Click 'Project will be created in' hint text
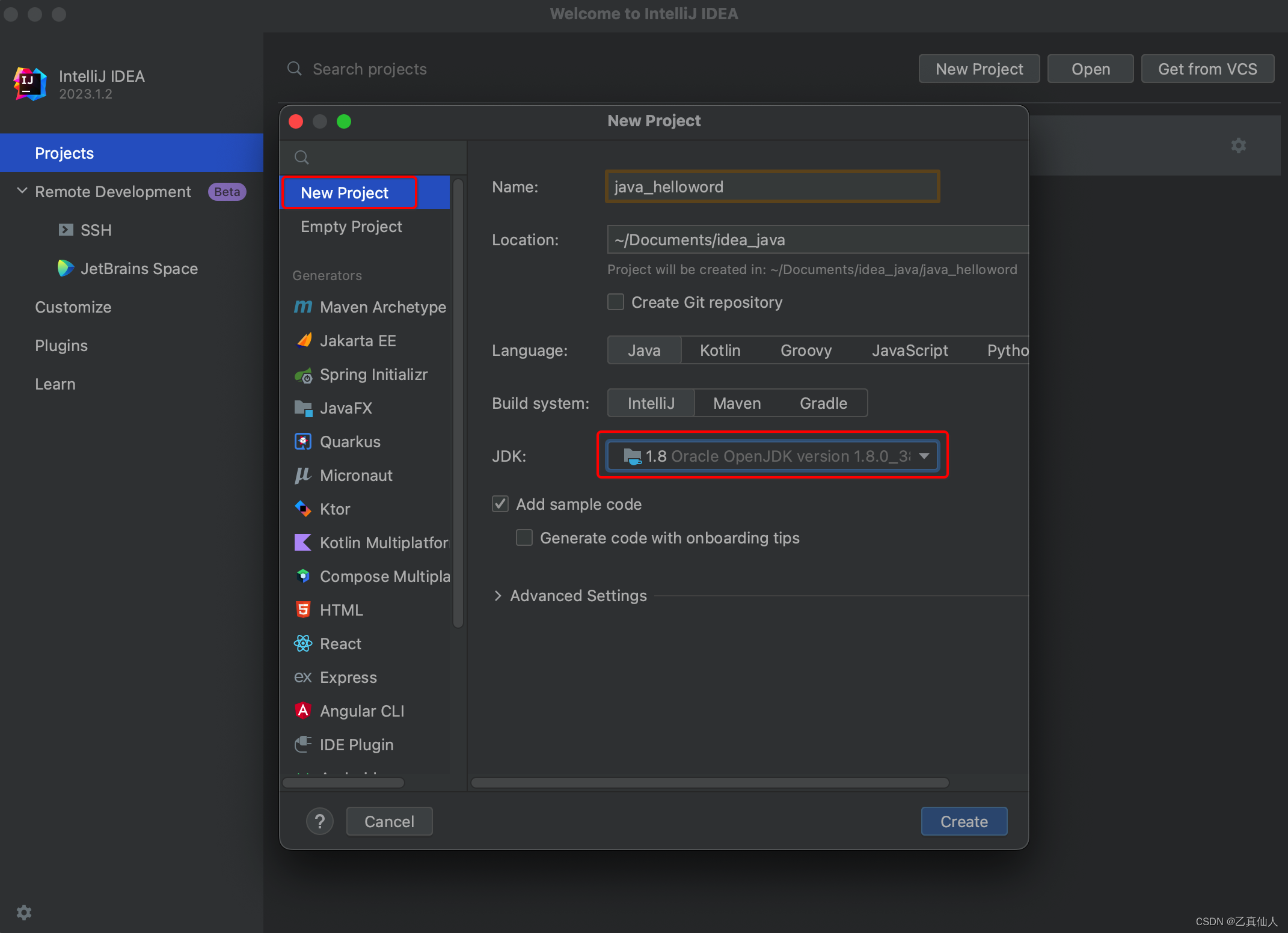The width and height of the screenshot is (1288, 933). pos(812,269)
